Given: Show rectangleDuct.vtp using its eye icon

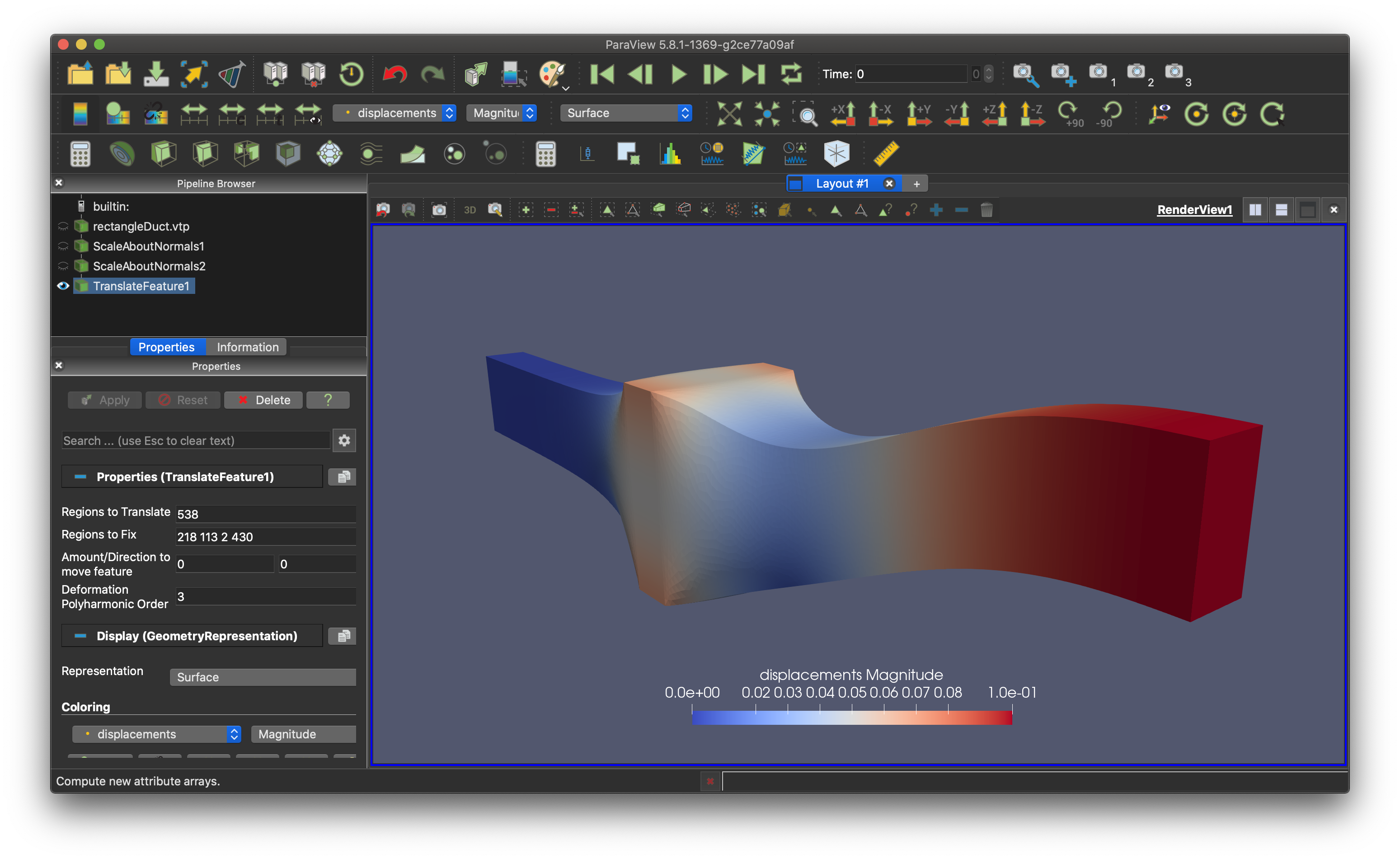Looking at the screenshot, I should pyautogui.click(x=62, y=227).
